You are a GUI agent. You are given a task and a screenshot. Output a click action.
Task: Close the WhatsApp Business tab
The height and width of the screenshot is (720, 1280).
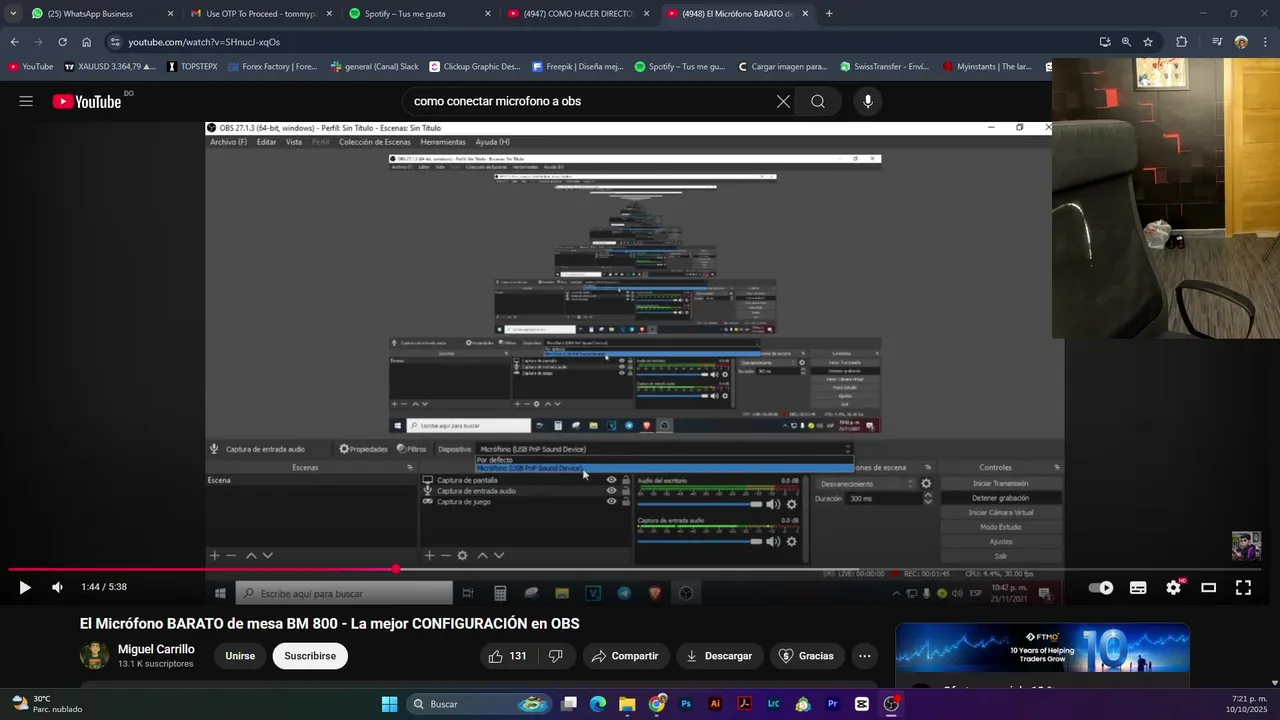pyautogui.click(x=170, y=14)
